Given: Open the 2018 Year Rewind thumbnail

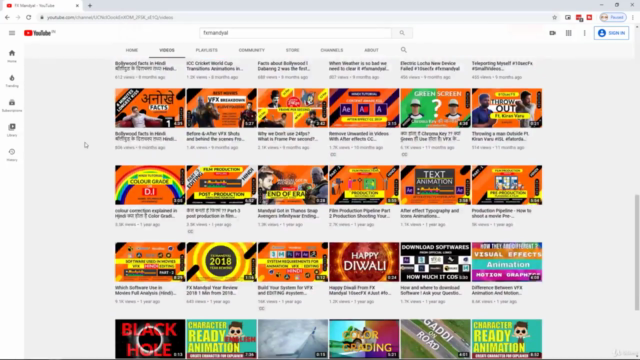Looking at the screenshot, I should click(x=222, y=262).
